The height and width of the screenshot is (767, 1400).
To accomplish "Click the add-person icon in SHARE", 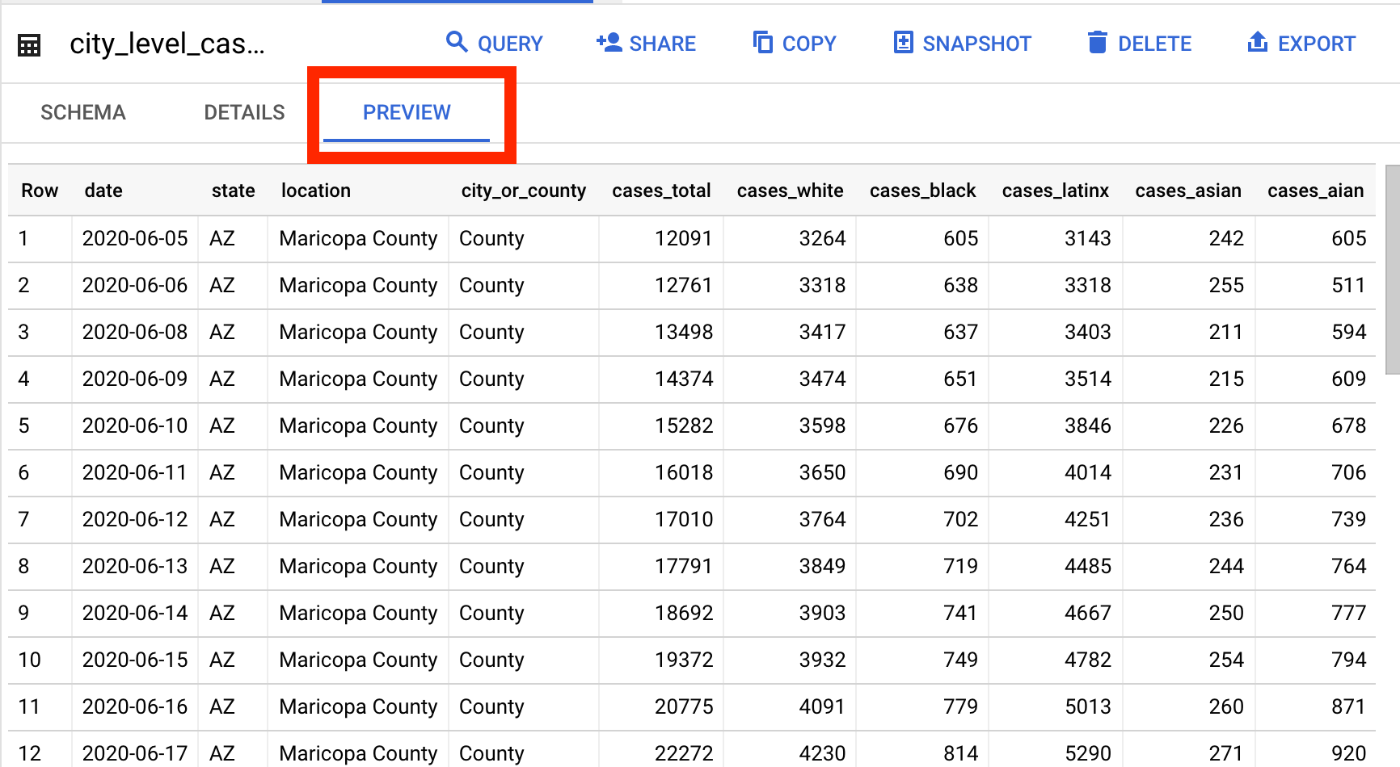I will tap(609, 42).
